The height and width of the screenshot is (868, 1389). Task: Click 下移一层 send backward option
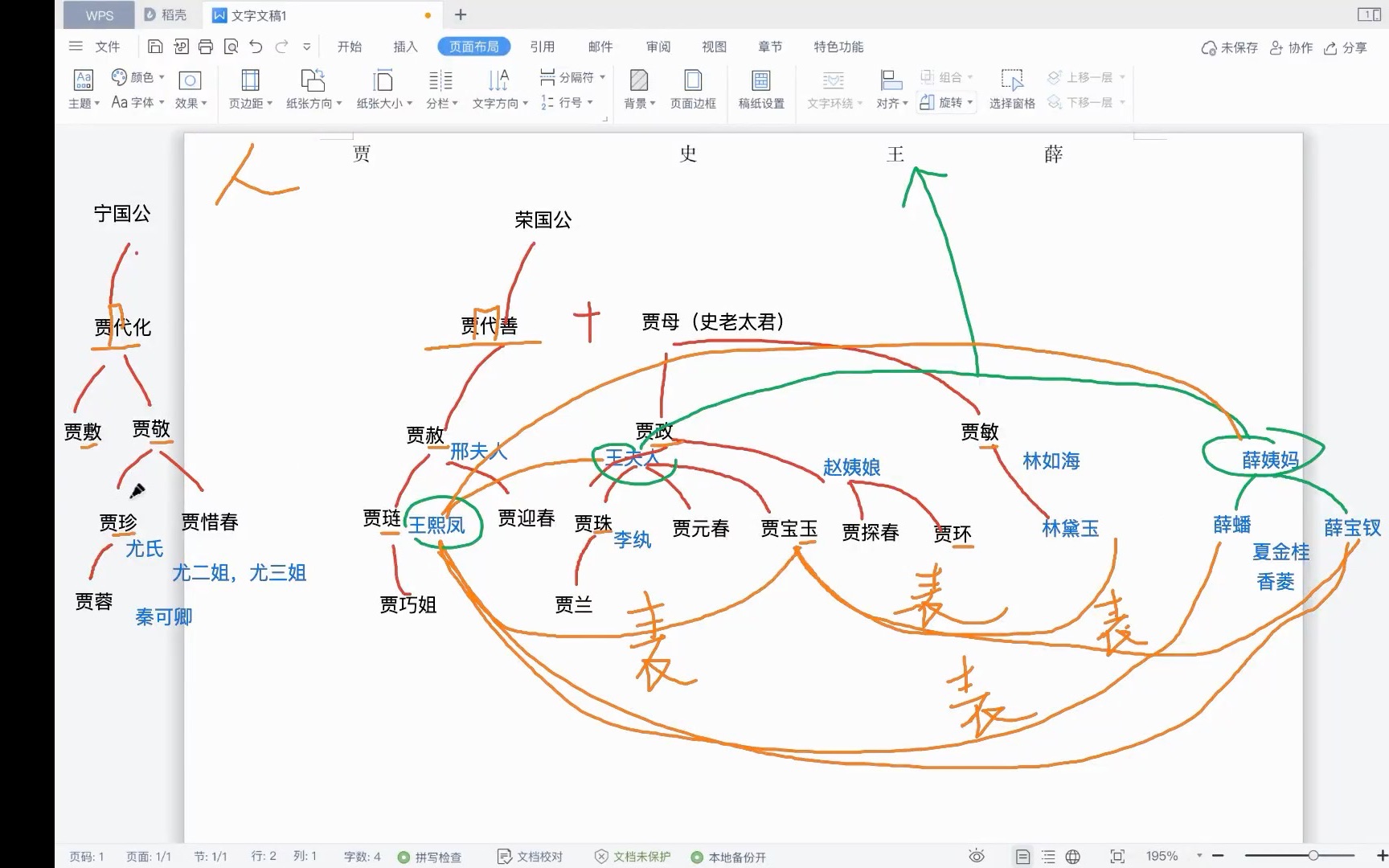[1086, 102]
